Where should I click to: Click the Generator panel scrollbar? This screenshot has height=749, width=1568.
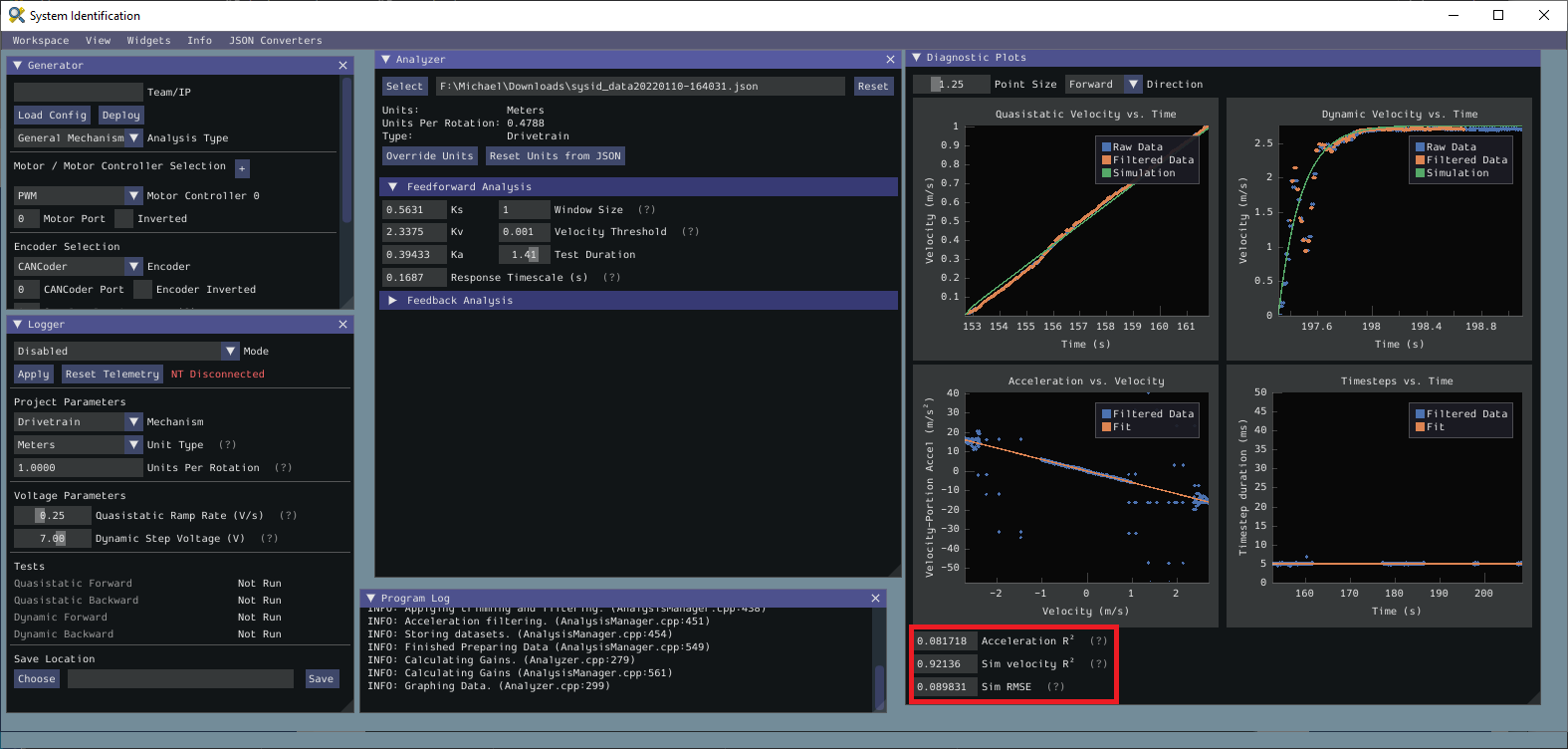pos(346,149)
